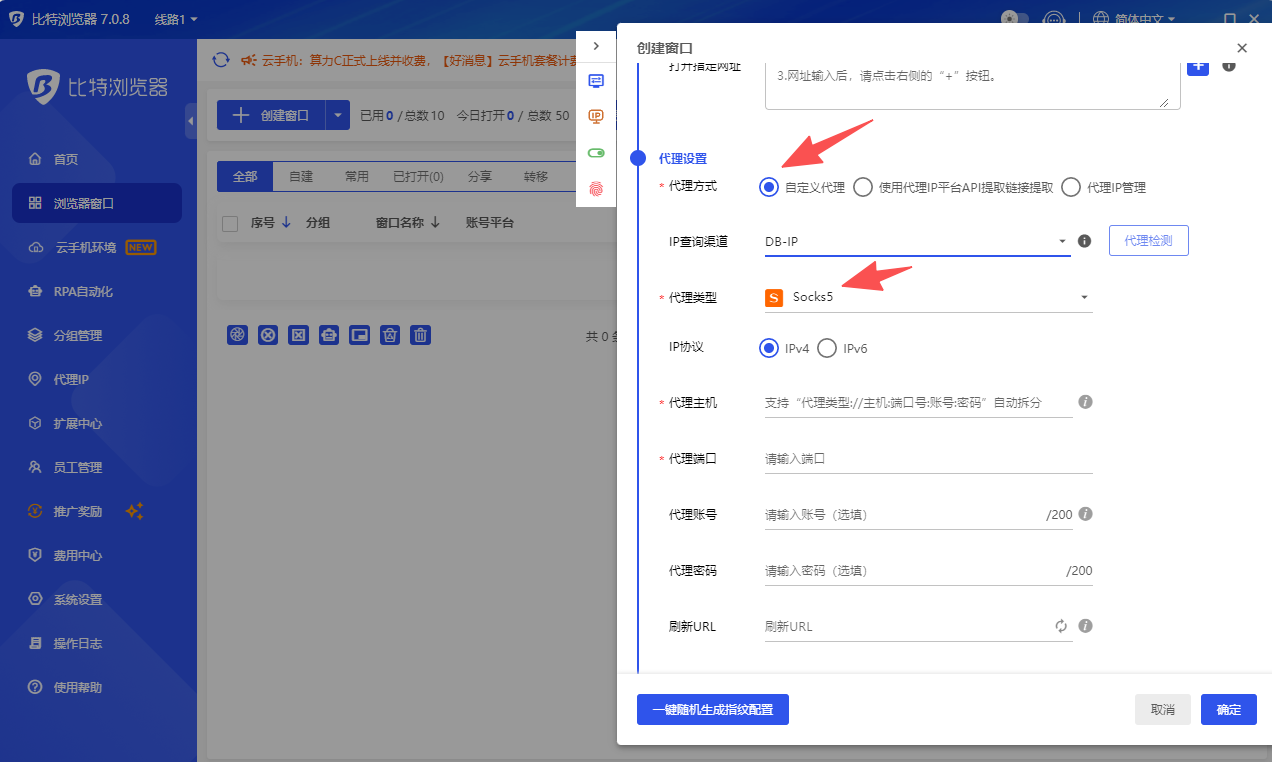Screen dimensions: 1272x762
Task: Click the info icon beside 代理主机 field
Action: [1085, 401]
